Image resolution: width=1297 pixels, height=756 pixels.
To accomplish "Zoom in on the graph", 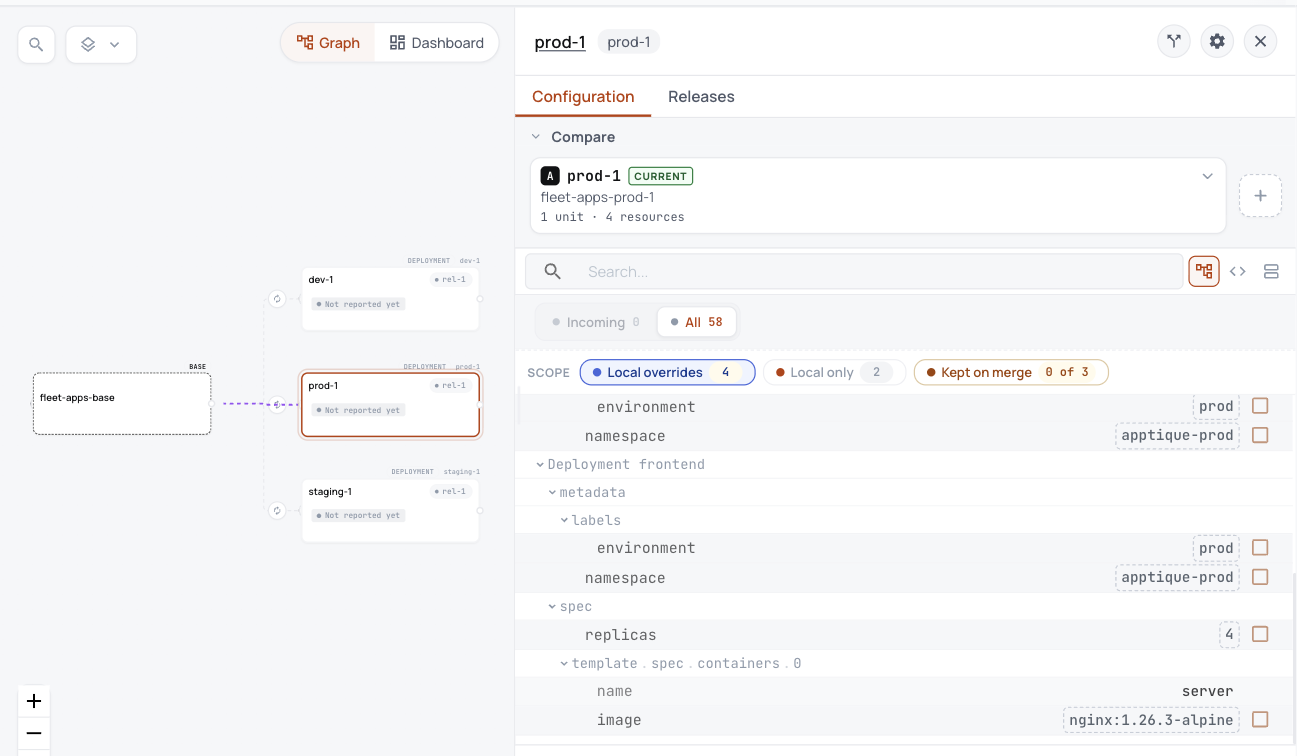I will coord(34,702).
